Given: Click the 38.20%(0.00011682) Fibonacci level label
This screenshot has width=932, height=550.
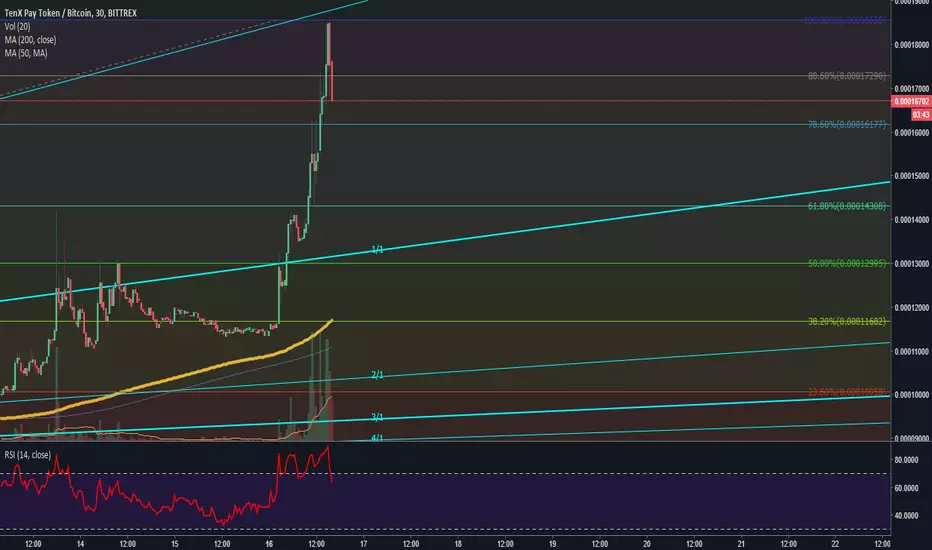Looking at the screenshot, I should point(846,321).
